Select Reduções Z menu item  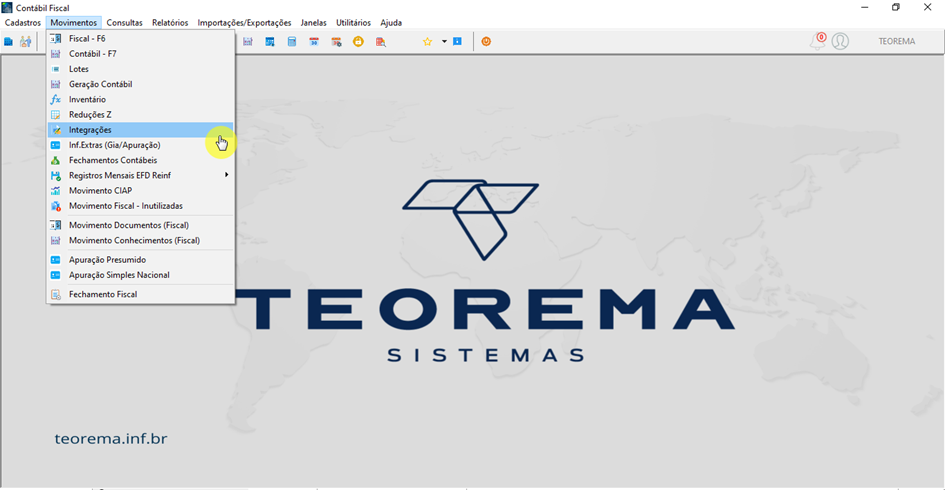(x=140, y=115)
